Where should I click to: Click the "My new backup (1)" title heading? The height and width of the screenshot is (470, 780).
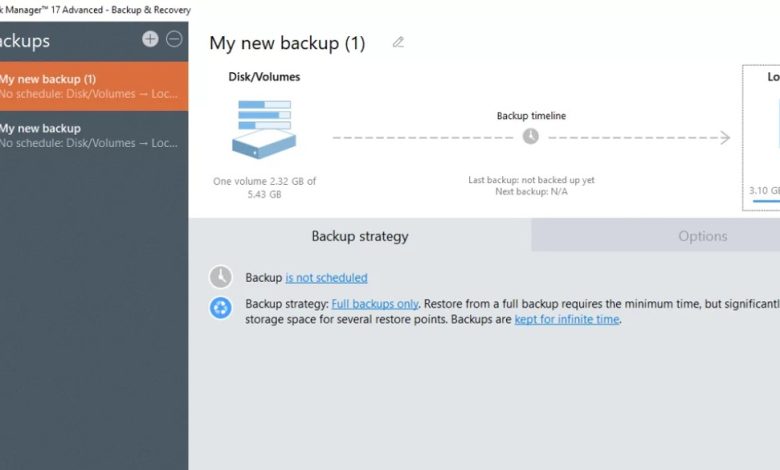tap(287, 43)
